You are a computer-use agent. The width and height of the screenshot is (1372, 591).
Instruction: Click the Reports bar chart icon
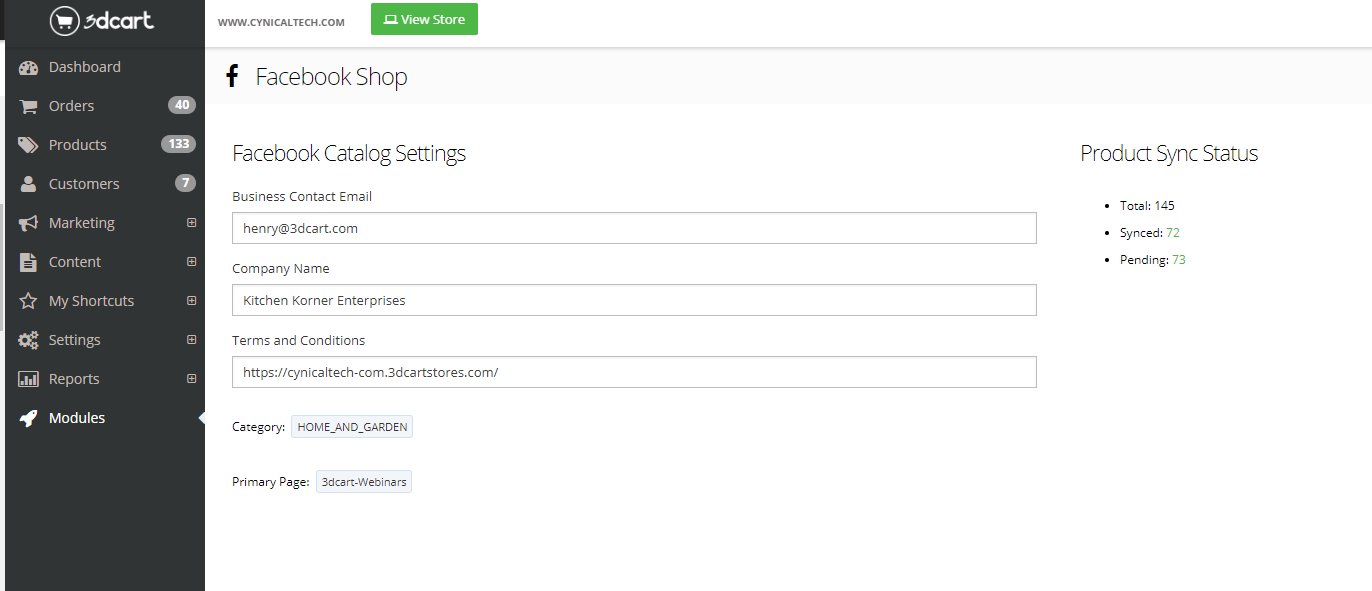pos(28,379)
